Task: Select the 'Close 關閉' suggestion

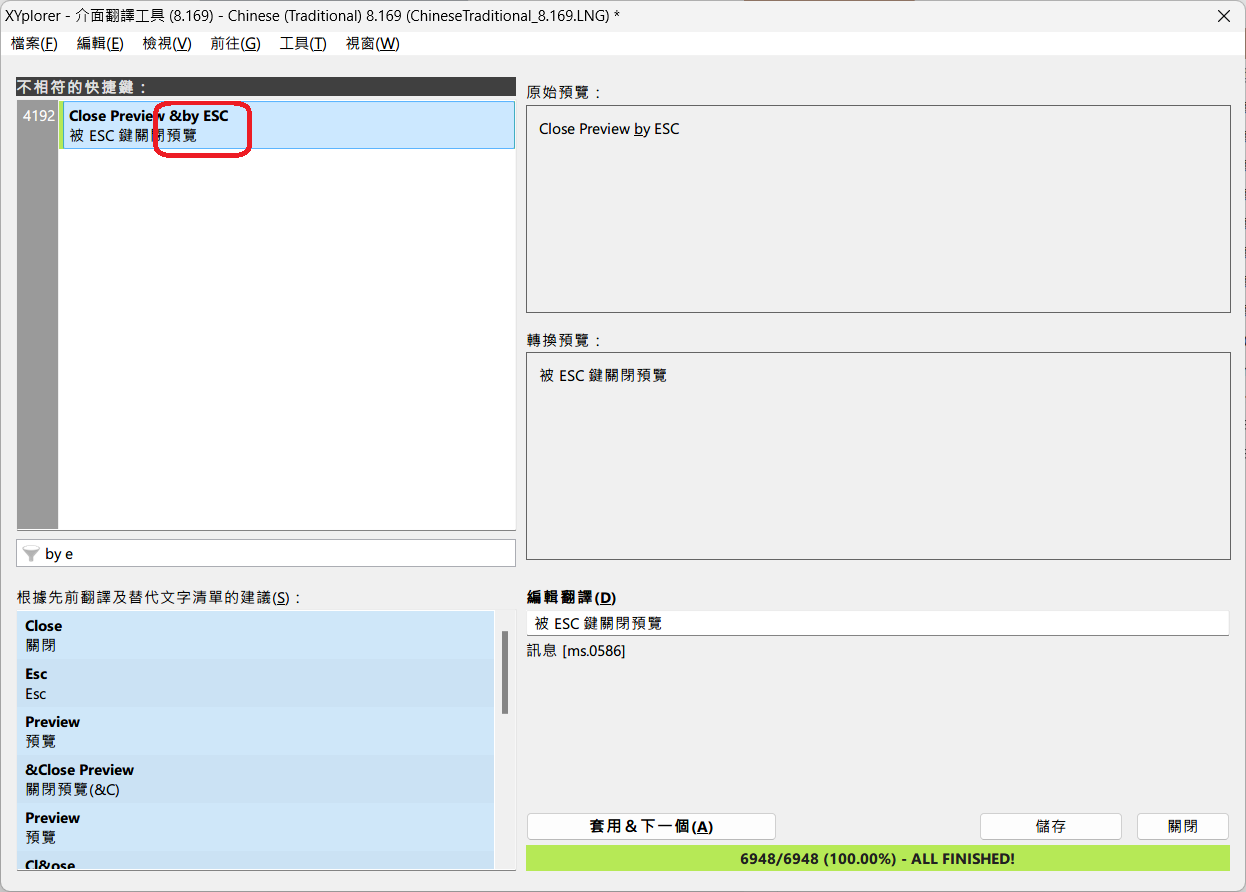Action: click(255, 636)
